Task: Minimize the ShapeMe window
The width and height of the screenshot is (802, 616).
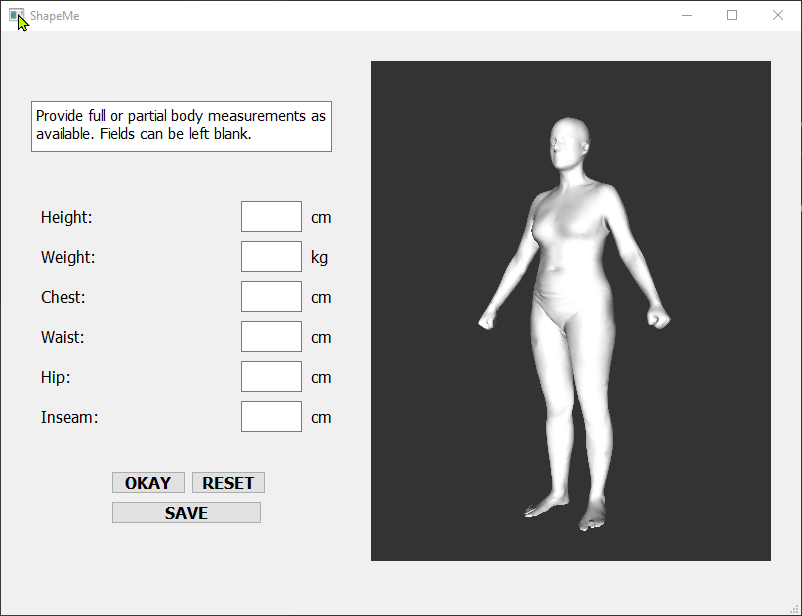Action: pyautogui.click(x=687, y=15)
